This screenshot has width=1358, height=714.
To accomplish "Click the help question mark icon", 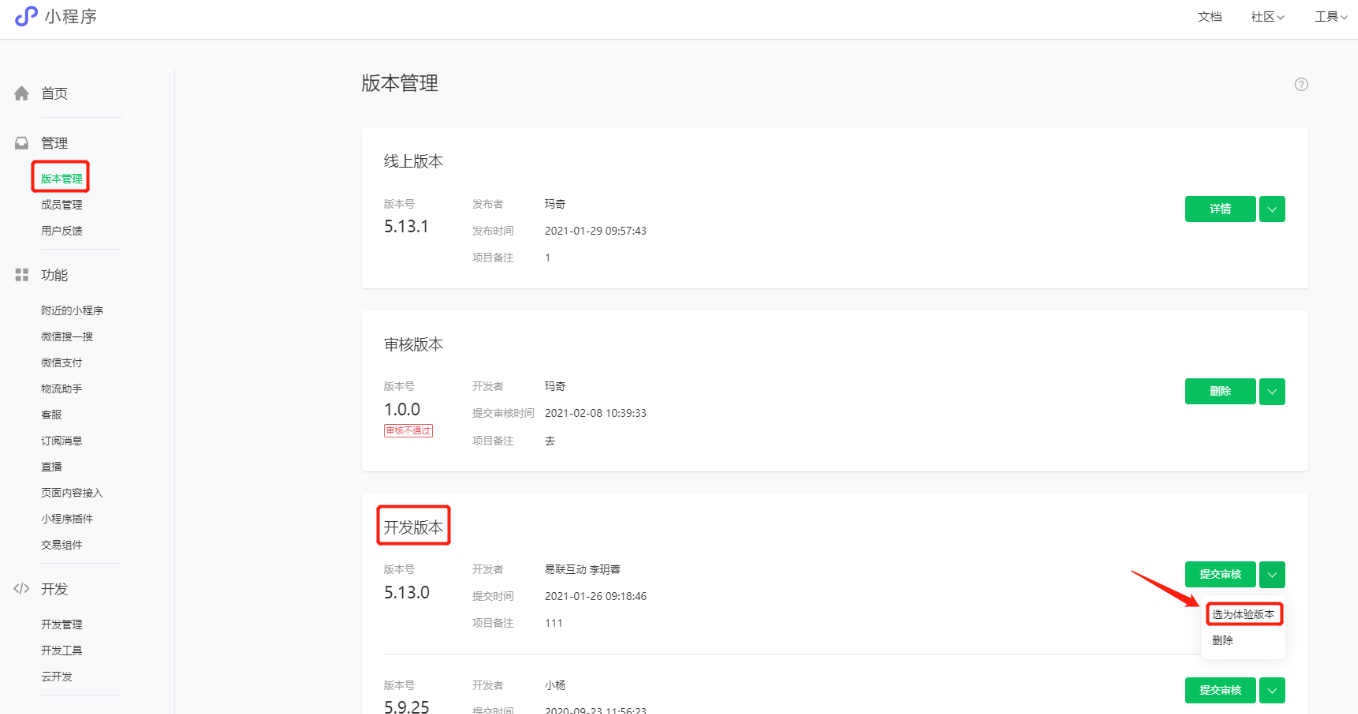I will 1301,84.
